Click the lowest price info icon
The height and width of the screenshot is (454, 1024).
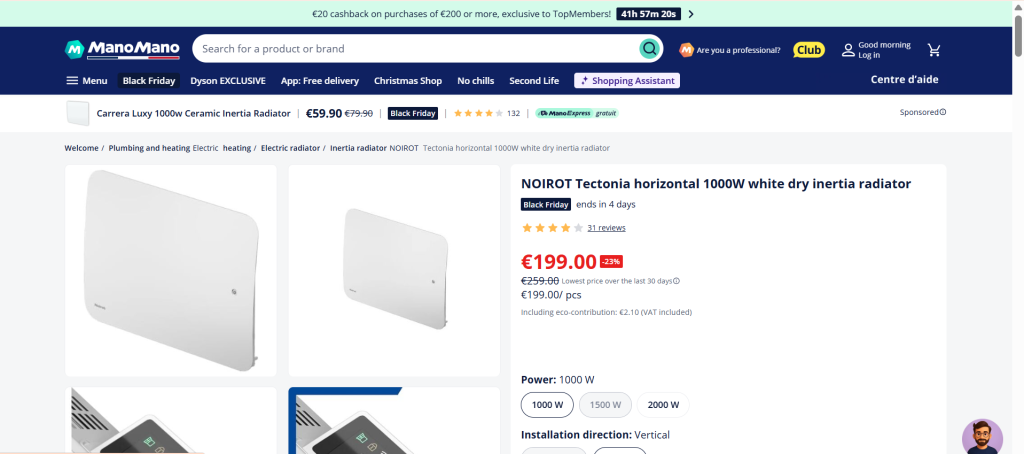pos(676,281)
